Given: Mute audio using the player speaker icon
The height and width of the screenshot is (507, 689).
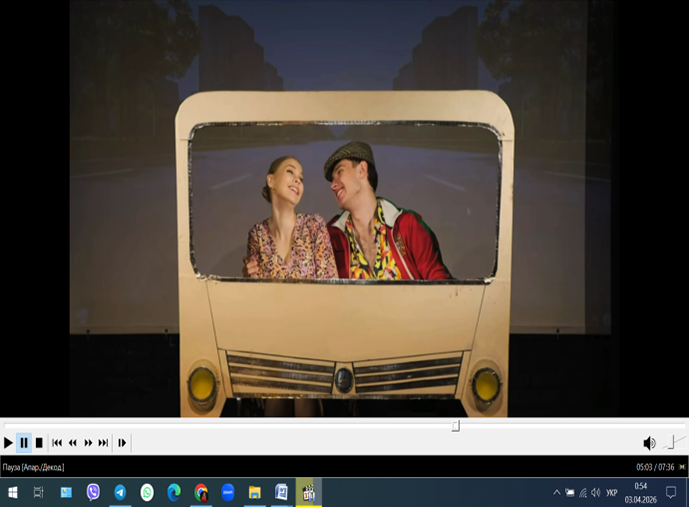Looking at the screenshot, I should (649, 443).
